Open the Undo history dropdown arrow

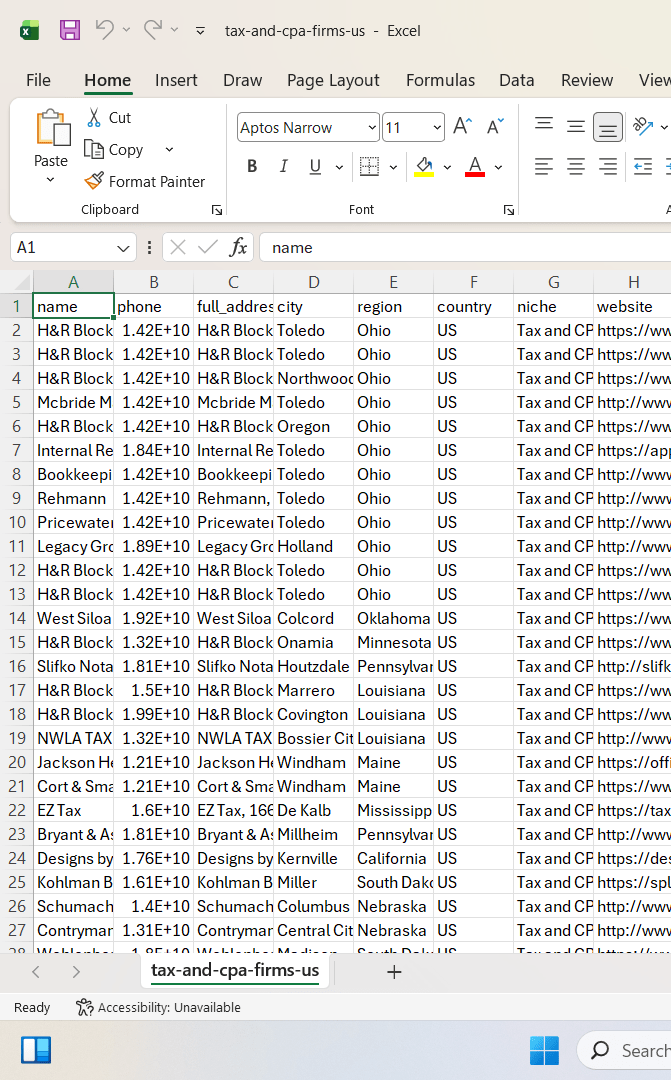[126, 30]
